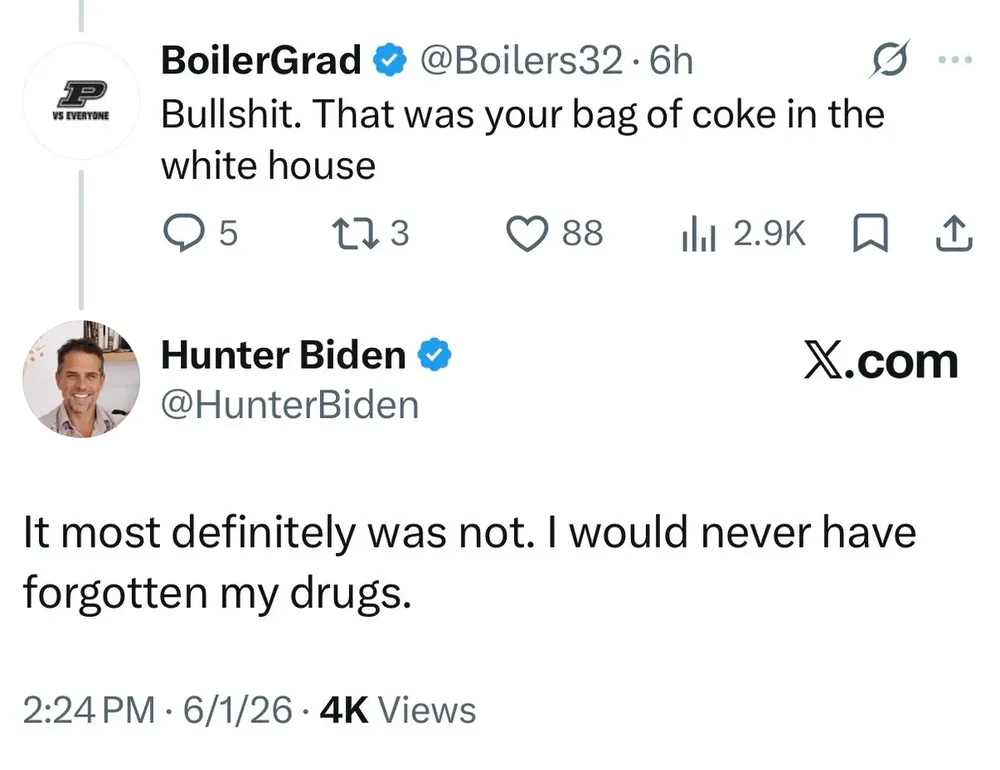This screenshot has height=770, width=1000.
Task: Open the @HunterBiden handle link
Action: click(x=290, y=405)
